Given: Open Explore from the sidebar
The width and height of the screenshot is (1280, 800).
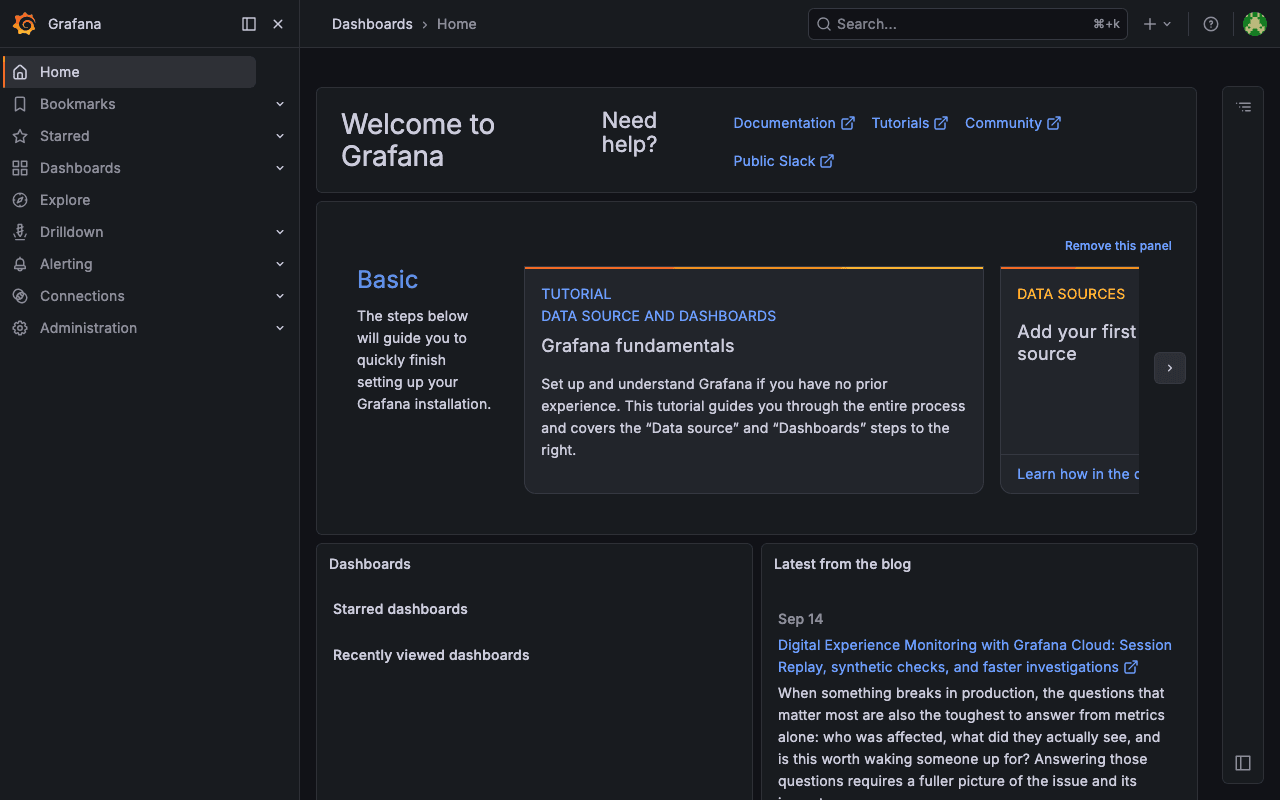Looking at the screenshot, I should (x=65, y=200).
